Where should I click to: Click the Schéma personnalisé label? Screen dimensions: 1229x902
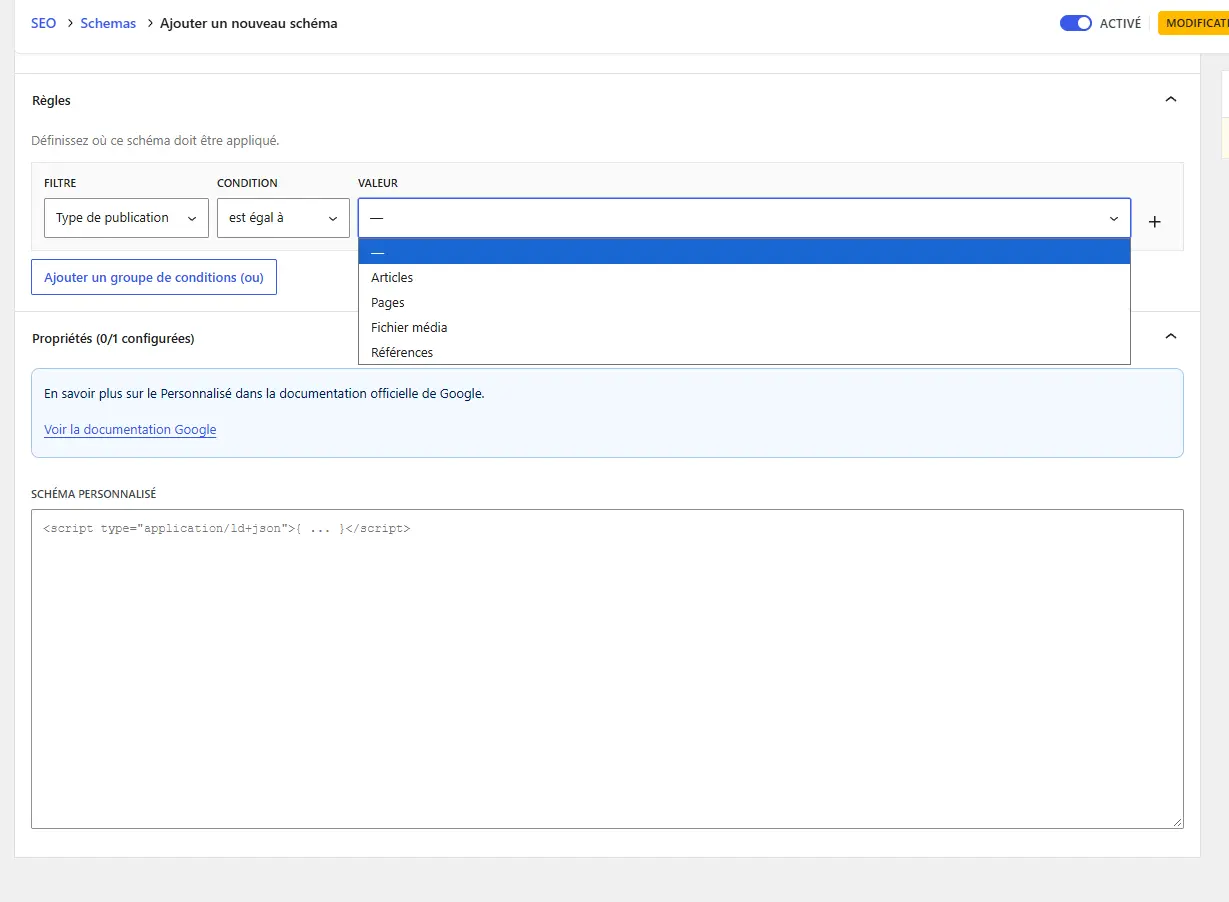(x=94, y=494)
